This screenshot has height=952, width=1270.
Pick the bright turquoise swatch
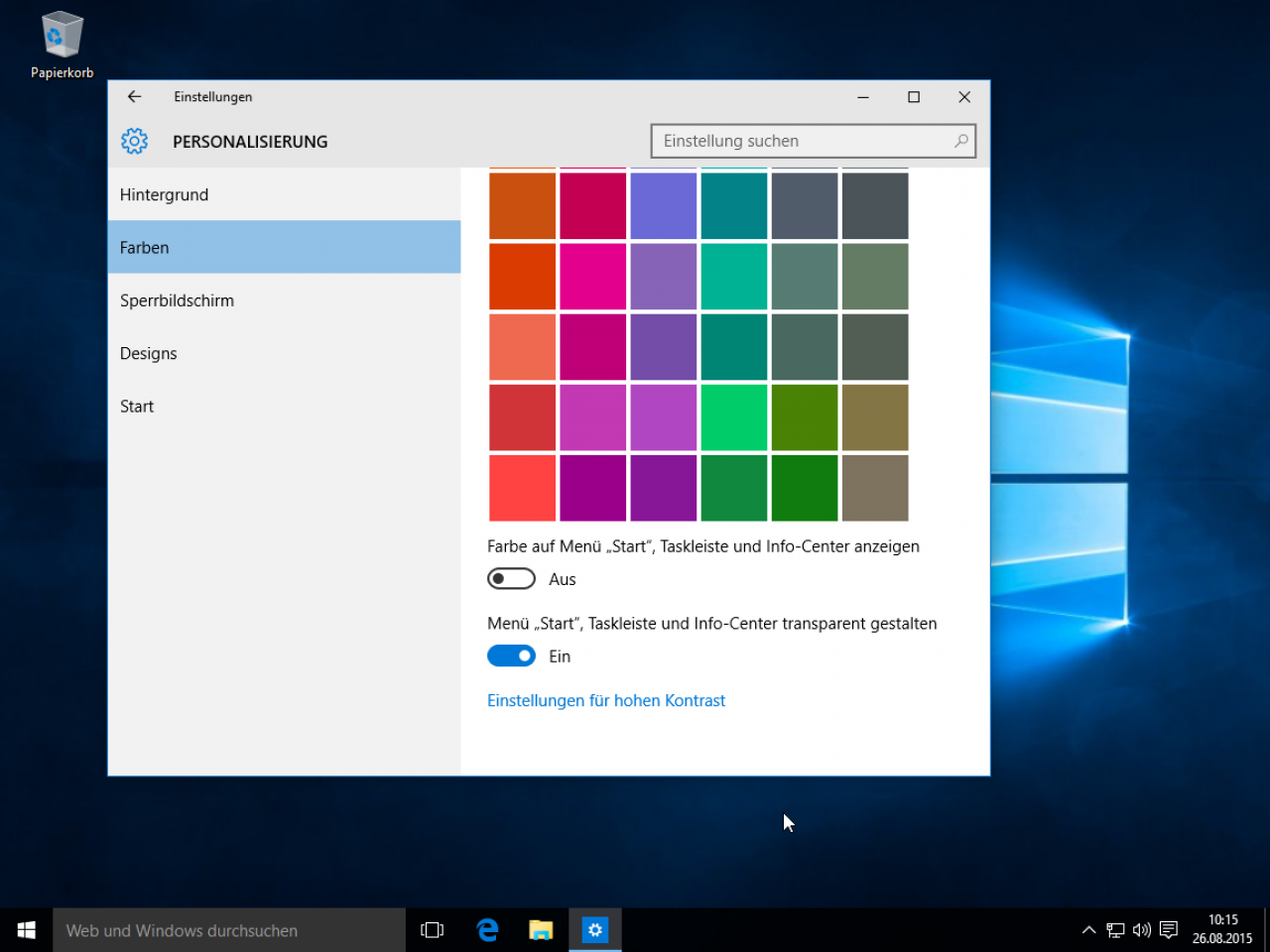pos(734,277)
